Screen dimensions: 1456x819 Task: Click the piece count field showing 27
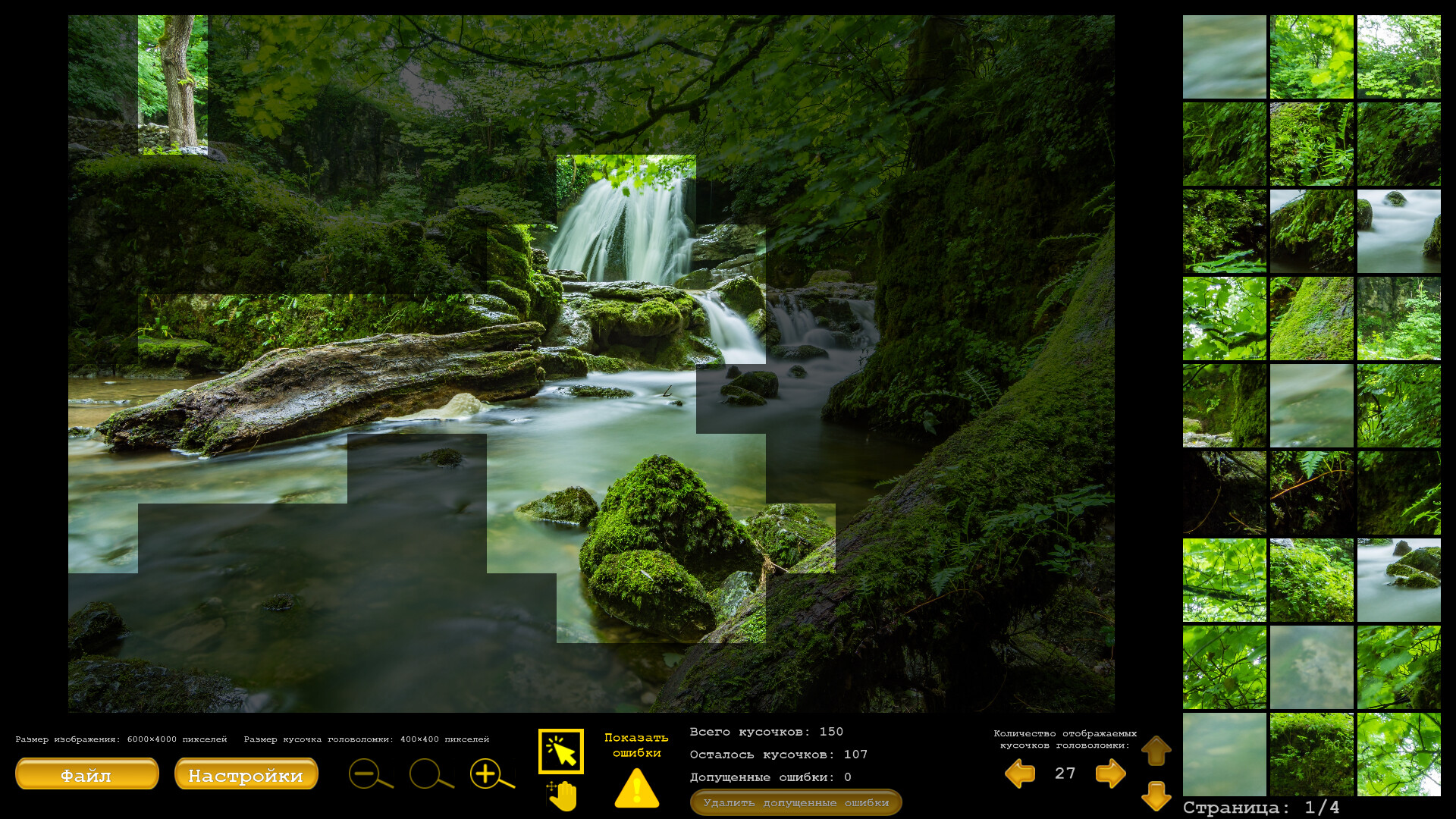1064,773
